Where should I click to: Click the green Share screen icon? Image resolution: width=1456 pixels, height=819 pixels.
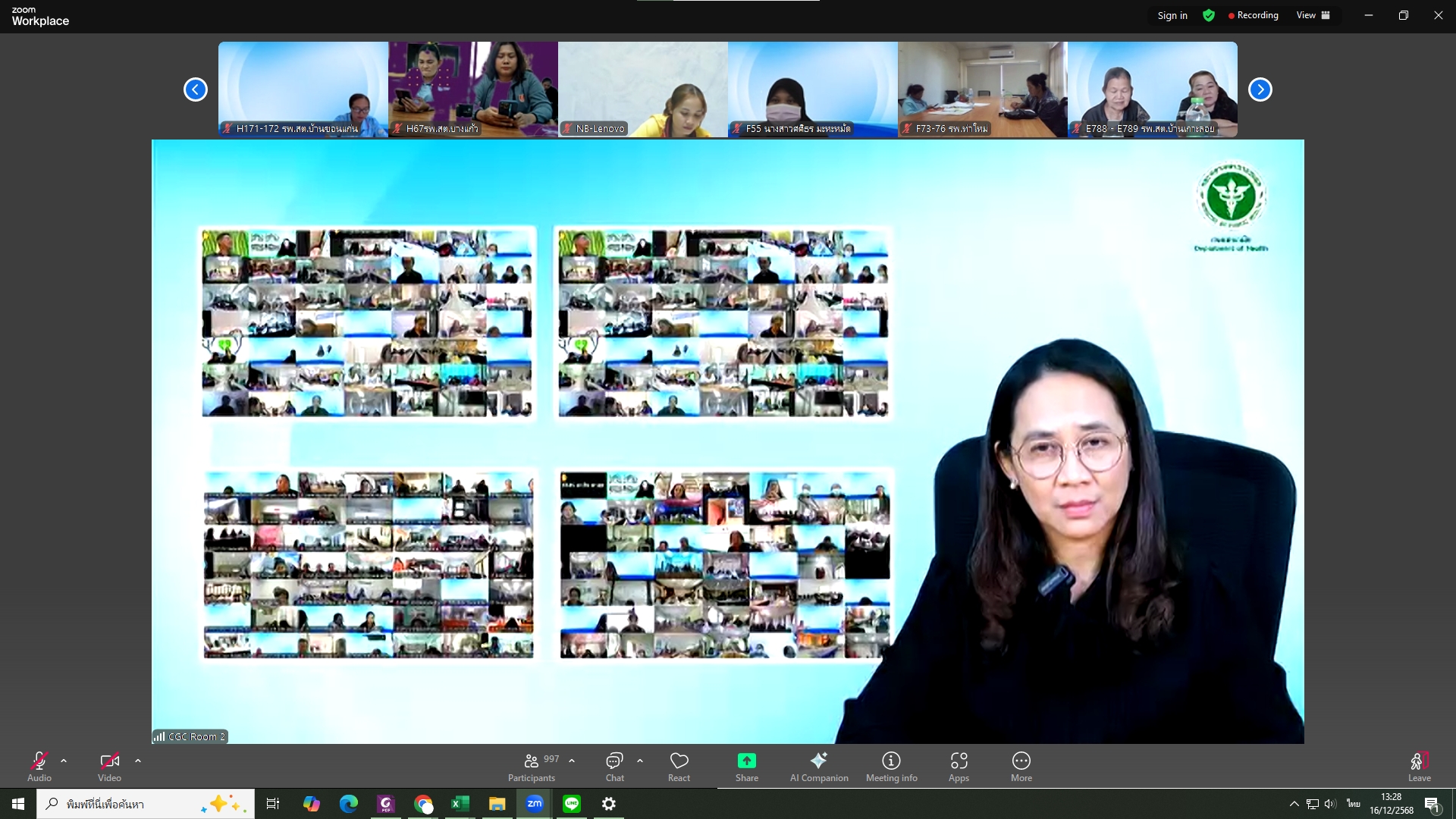pos(746,761)
